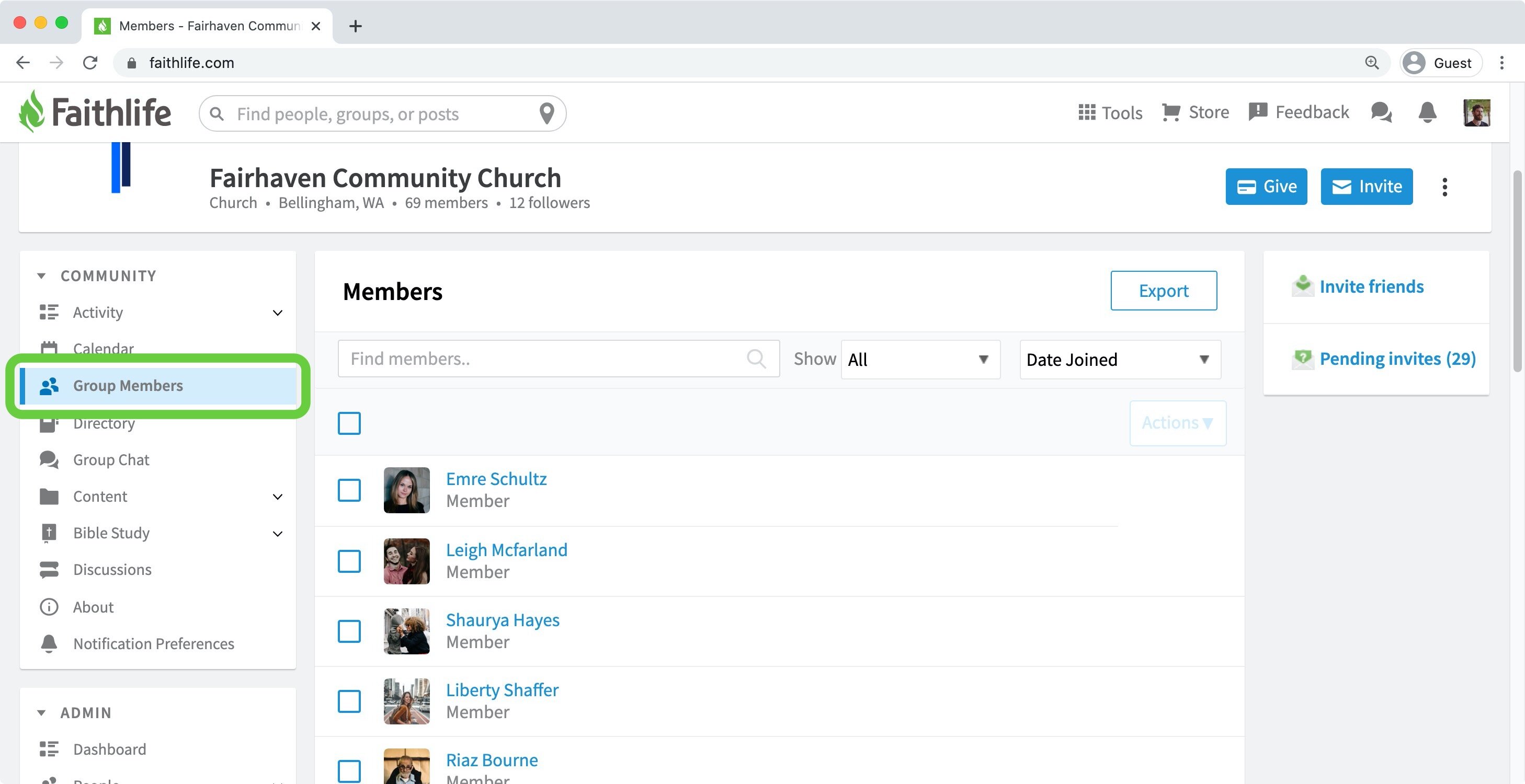Check the box for Emre Schultz
1525x784 pixels.
349,490
